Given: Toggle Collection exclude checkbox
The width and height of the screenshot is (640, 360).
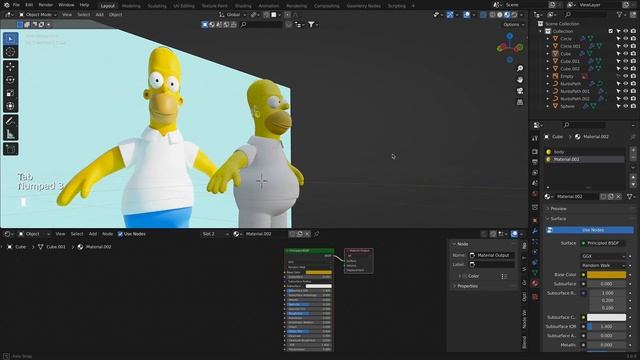Looking at the screenshot, I should tap(611, 31).
